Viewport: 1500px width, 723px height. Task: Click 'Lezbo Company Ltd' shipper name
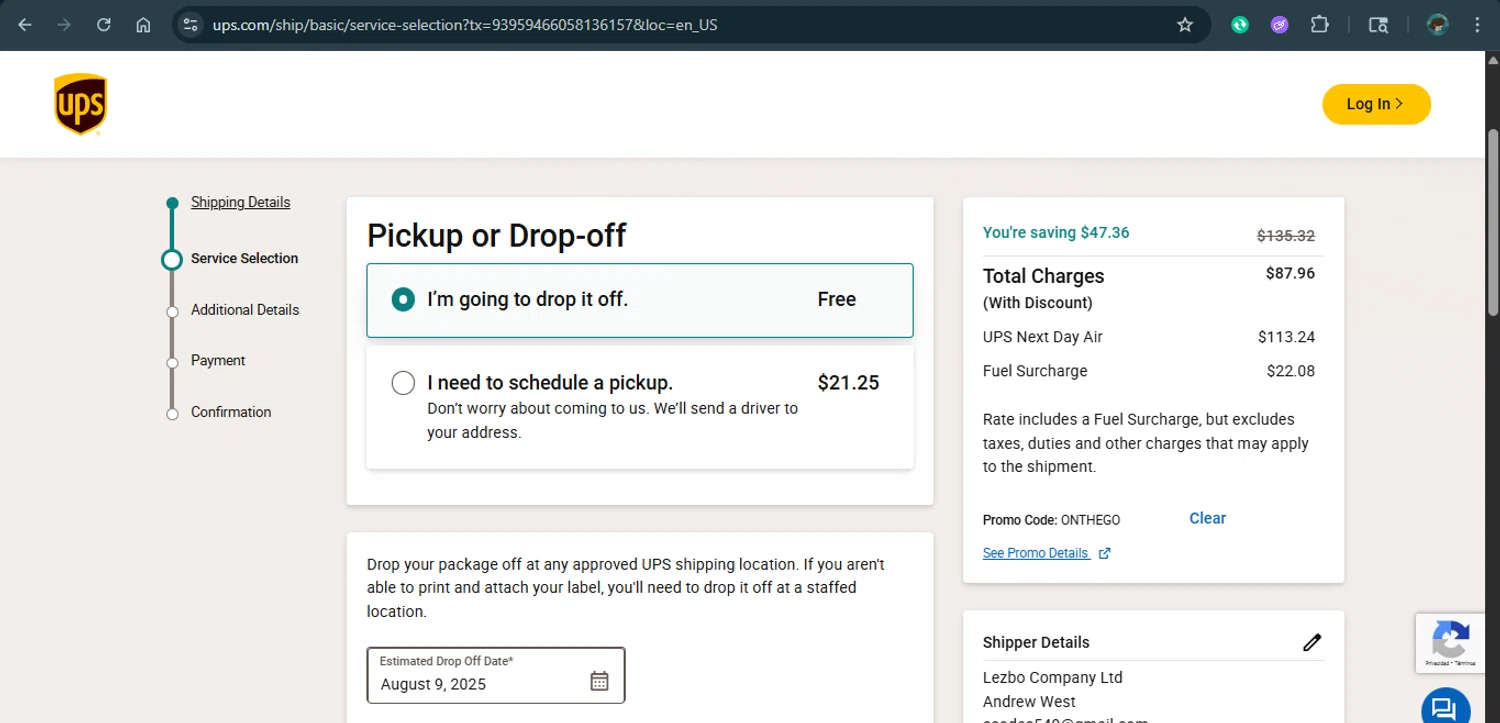point(1053,677)
